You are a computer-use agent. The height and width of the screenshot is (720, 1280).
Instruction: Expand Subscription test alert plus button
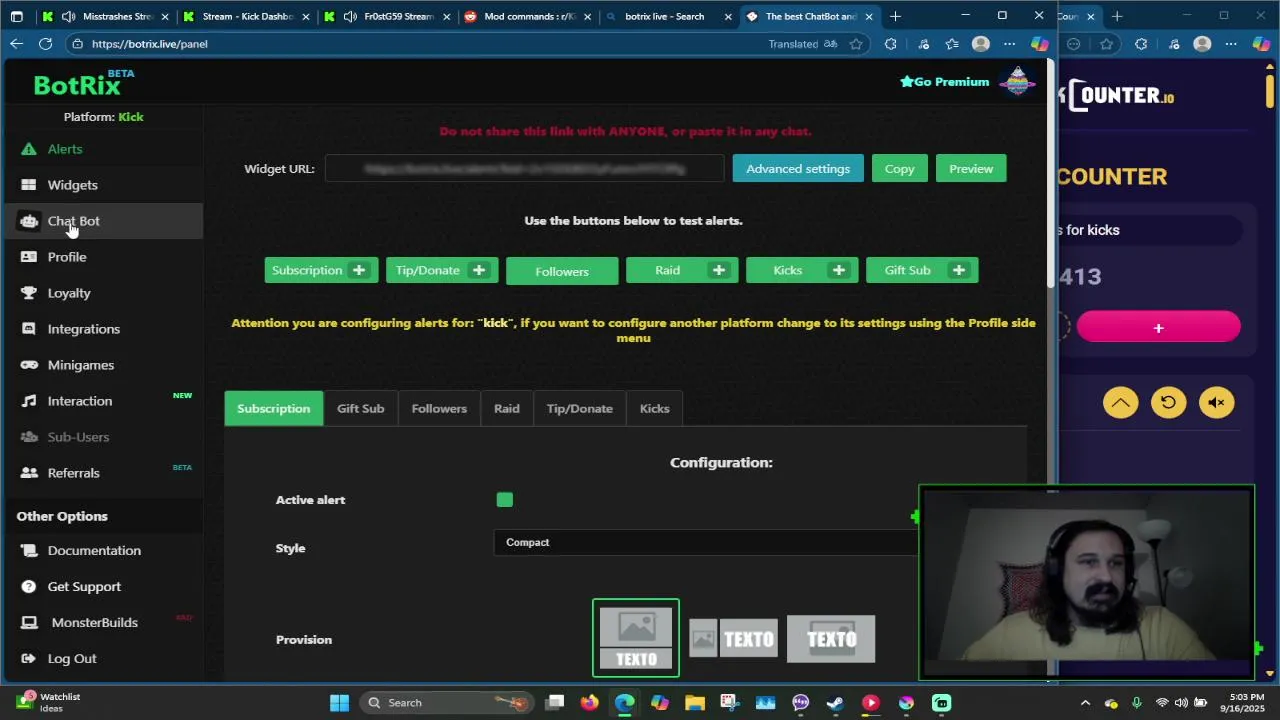point(358,270)
